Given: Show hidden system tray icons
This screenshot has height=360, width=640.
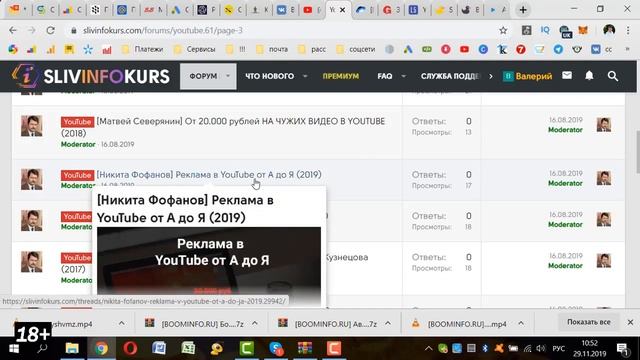Looking at the screenshot, I should [428, 349].
